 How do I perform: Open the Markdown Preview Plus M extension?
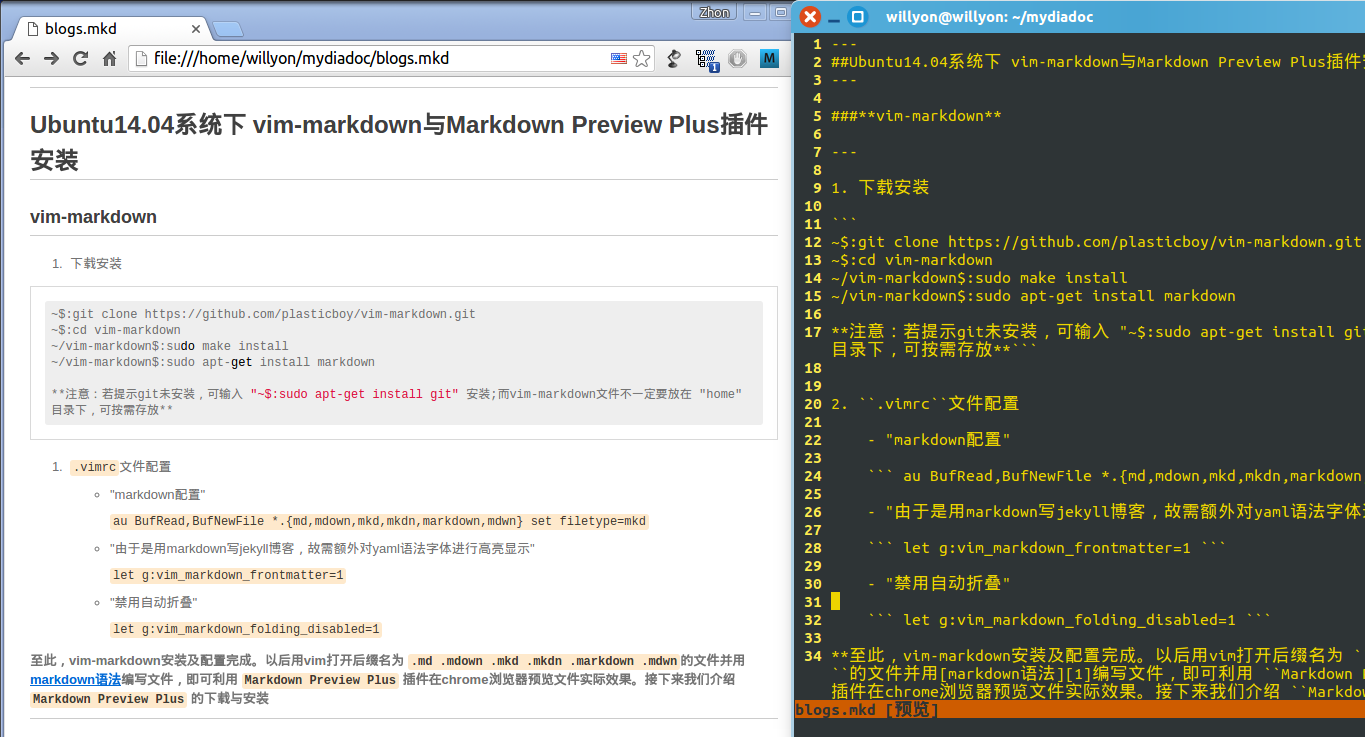(x=769, y=59)
